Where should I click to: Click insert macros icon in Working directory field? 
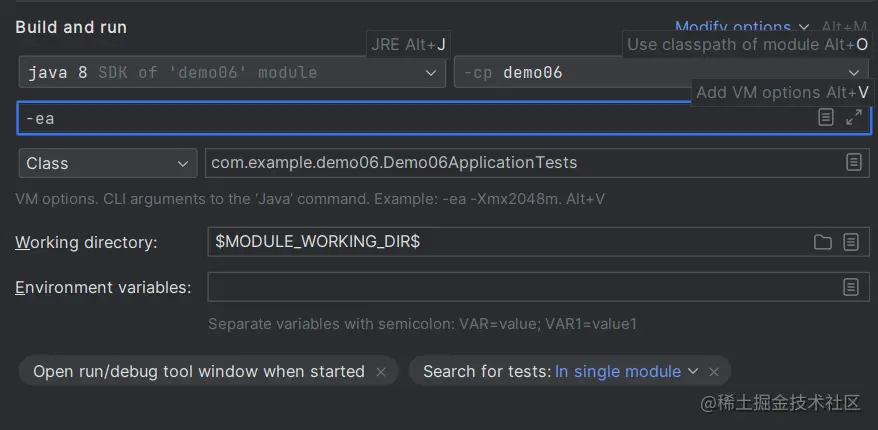[x=851, y=242]
